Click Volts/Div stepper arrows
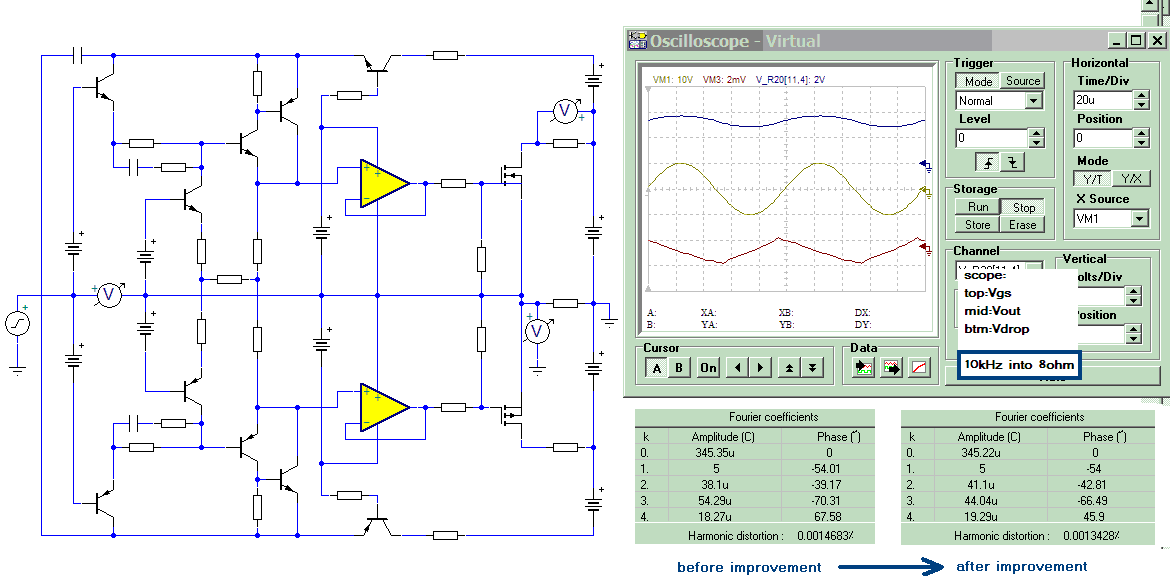The image size is (1170, 588). click(x=1133, y=297)
